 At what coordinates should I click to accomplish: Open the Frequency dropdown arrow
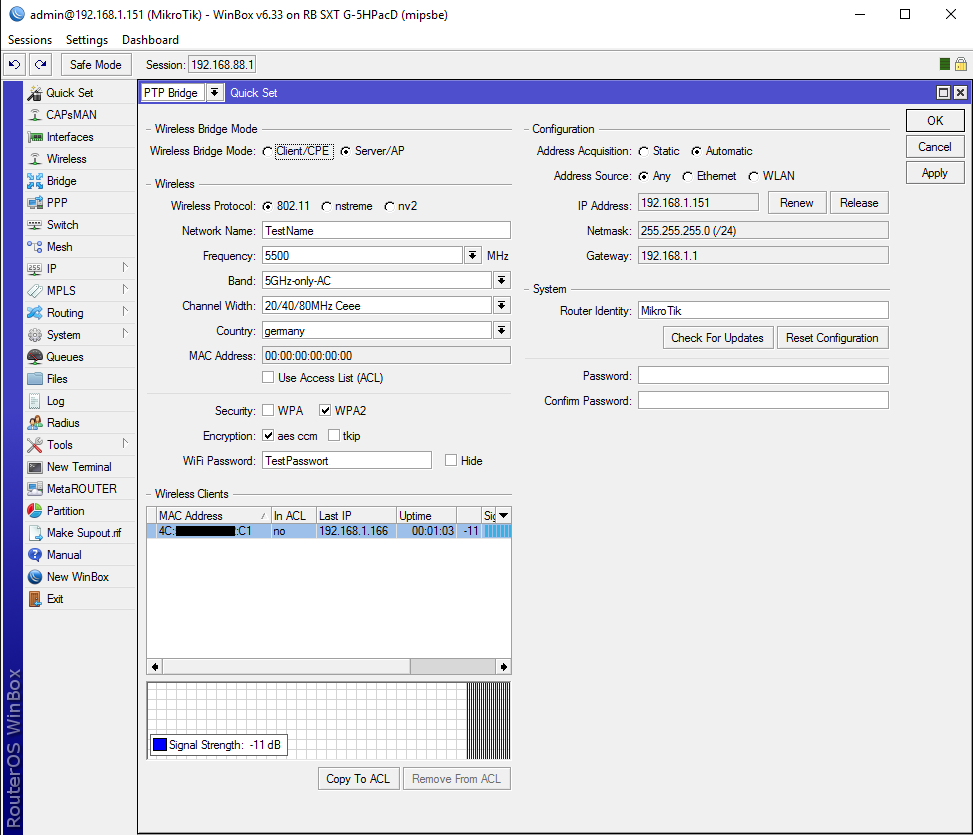[473, 256]
